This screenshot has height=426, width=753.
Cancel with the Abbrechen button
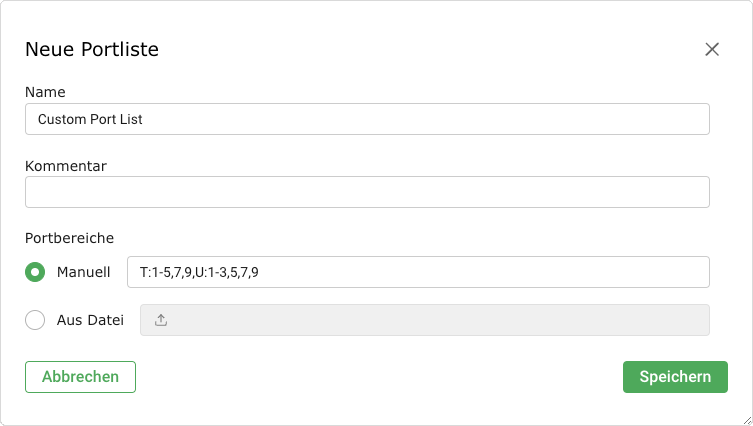(x=80, y=377)
